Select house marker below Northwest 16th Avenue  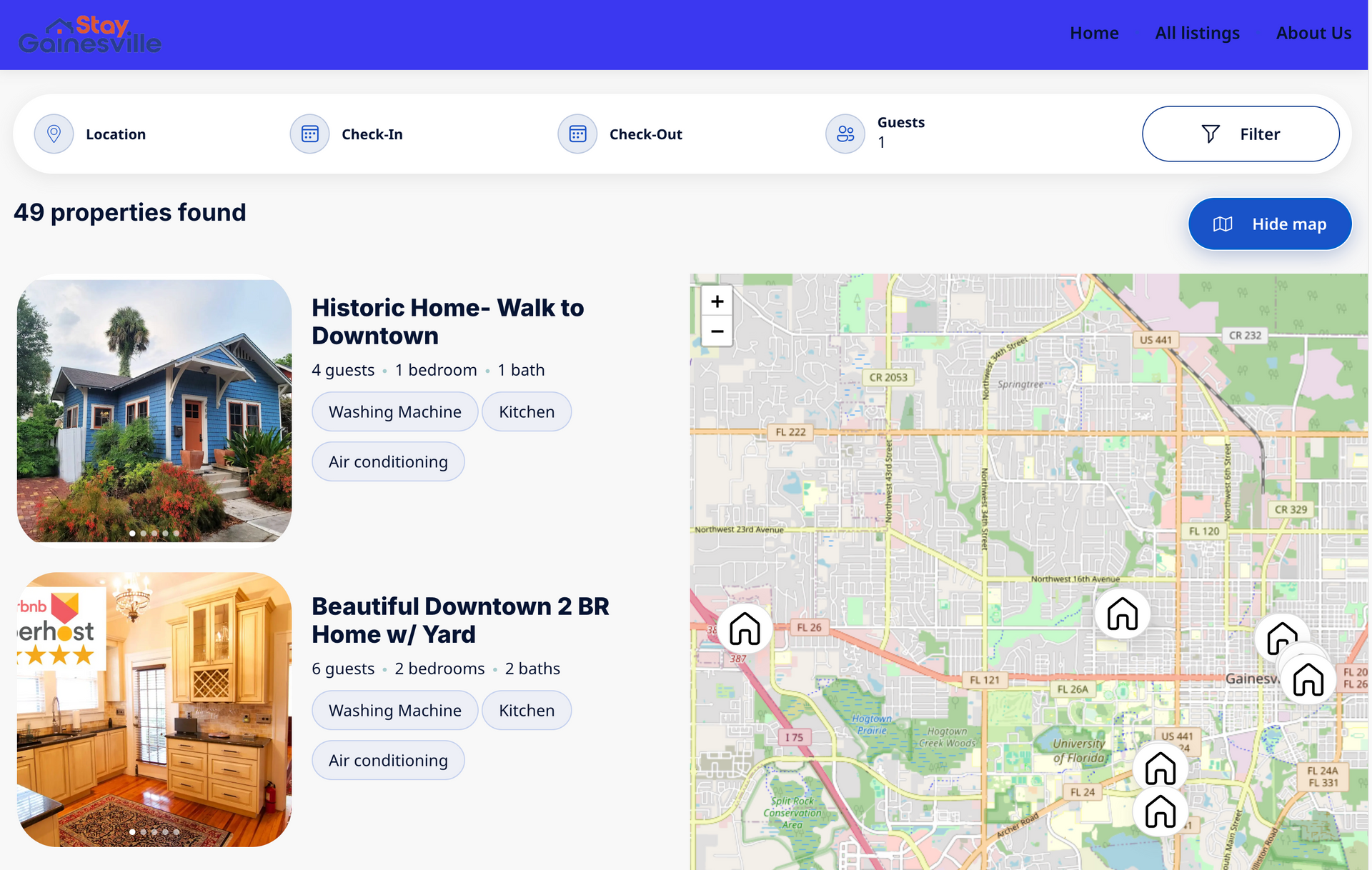tap(1122, 614)
